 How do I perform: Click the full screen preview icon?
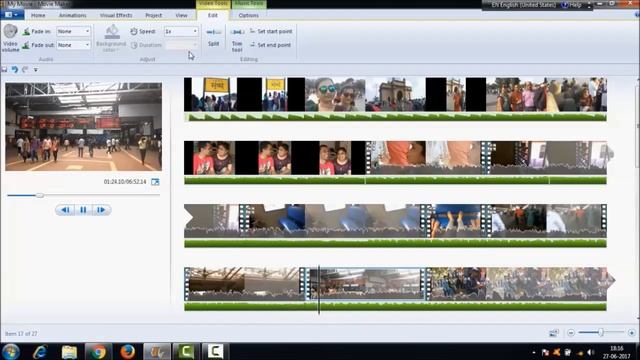155,182
